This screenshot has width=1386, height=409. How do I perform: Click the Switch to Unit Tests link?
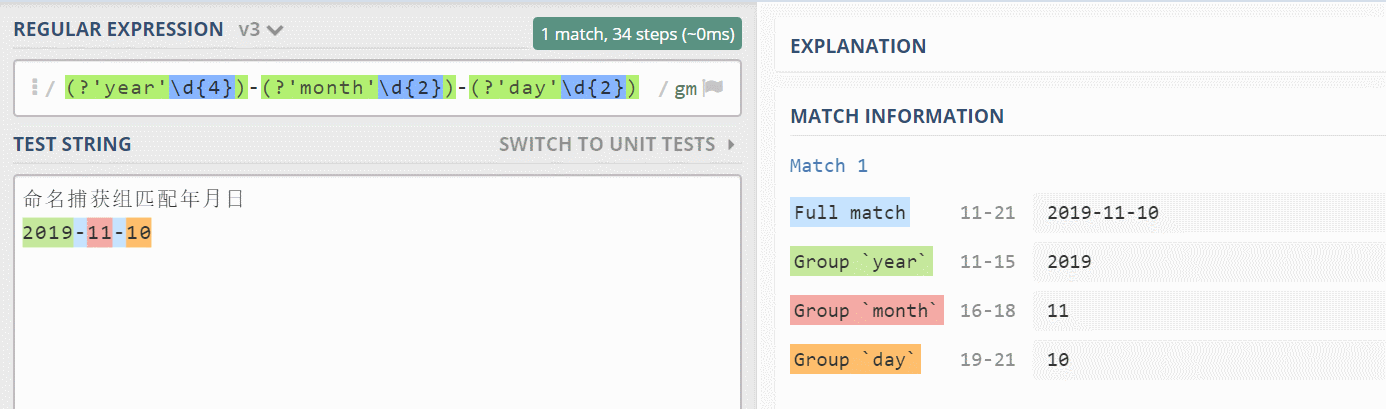607,145
